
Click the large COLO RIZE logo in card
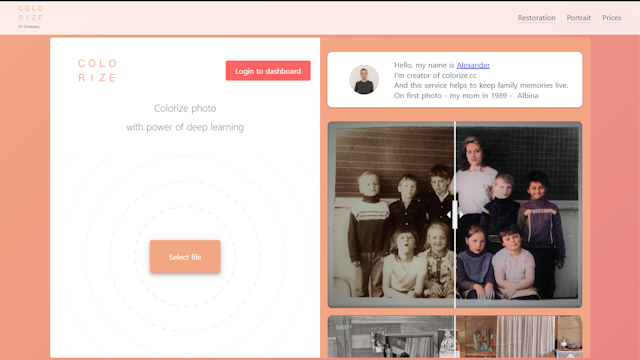[x=98, y=71]
